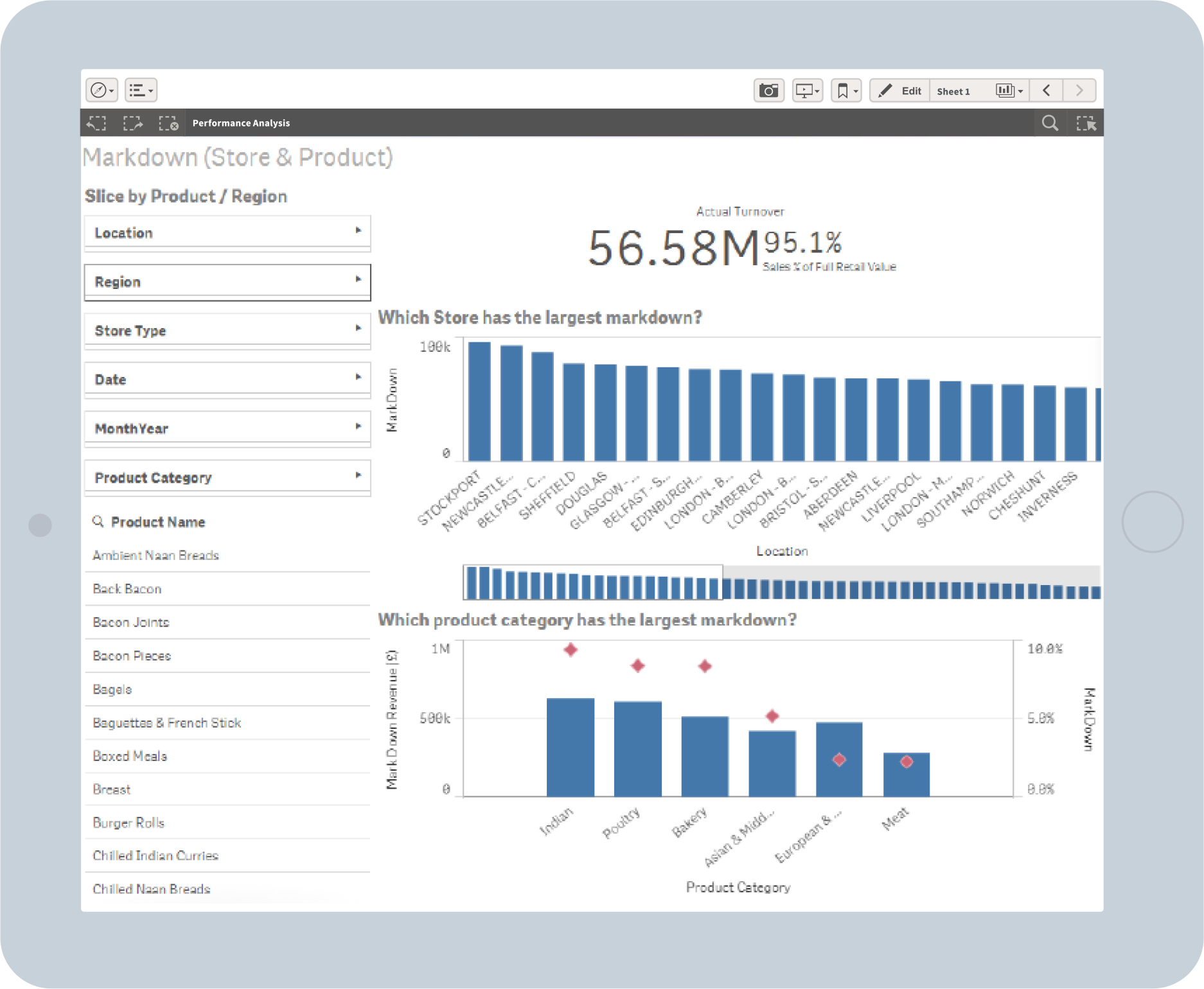Select Ambient Naan Breads product
This screenshot has height=989, width=1204.
click(x=227, y=556)
